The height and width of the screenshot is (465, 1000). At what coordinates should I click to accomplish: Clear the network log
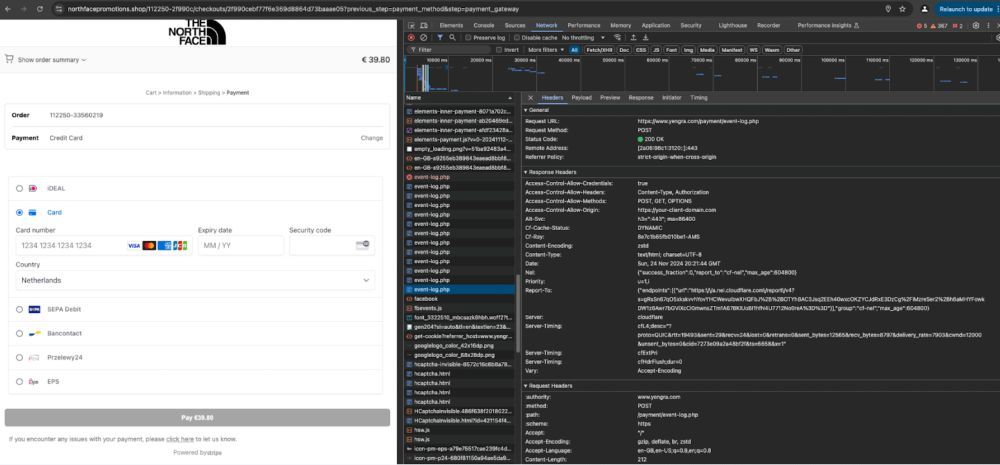point(423,38)
